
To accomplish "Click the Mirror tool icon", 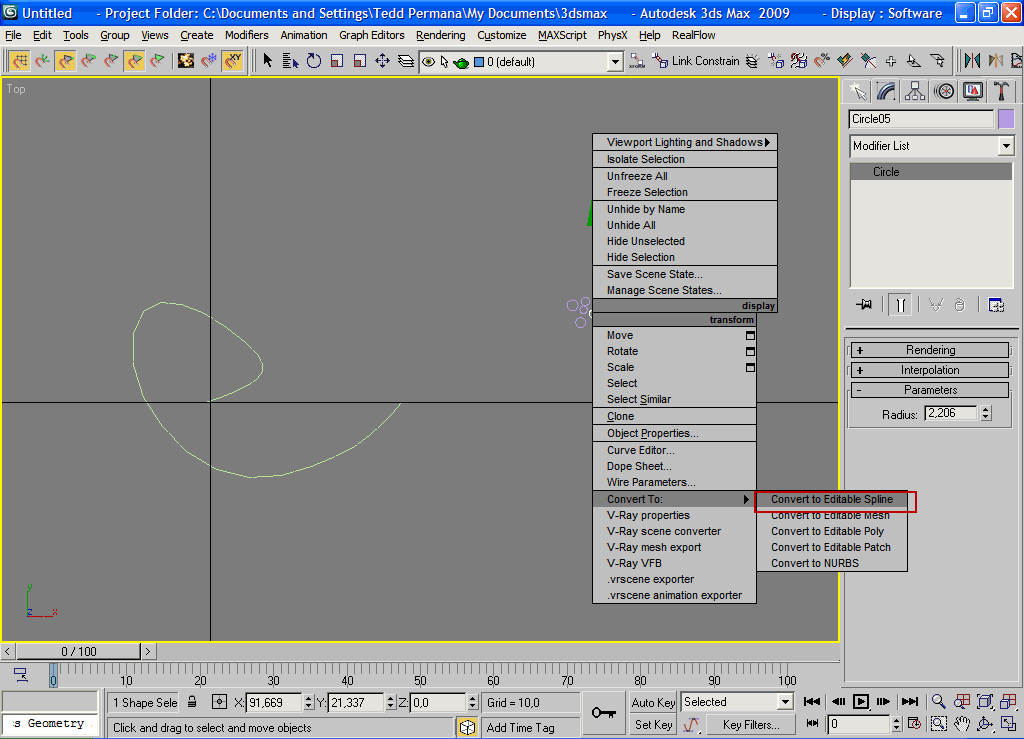I will point(972,61).
